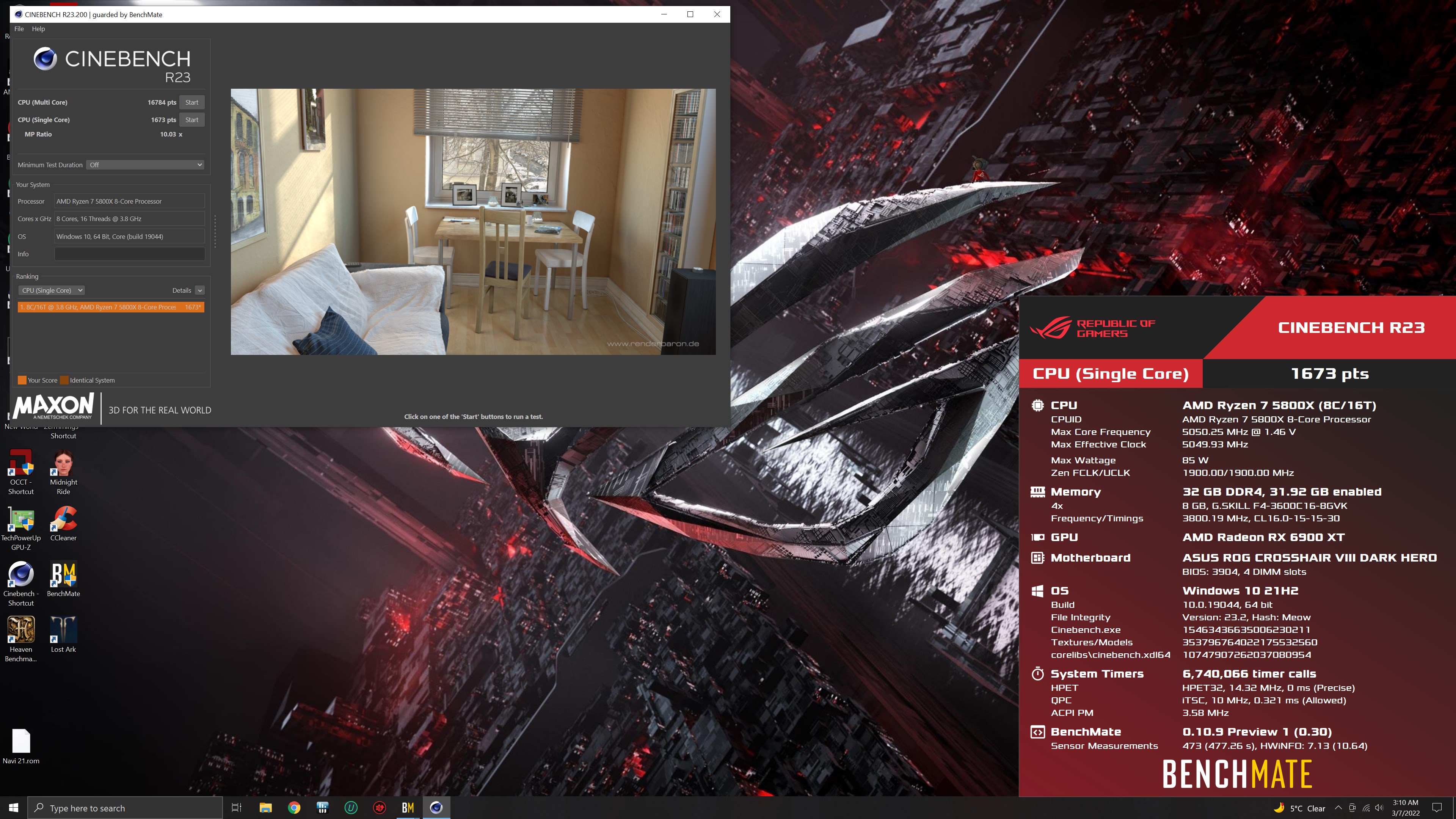Click AMD Ryzen 7 5800X (8C/16T) text

[1279, 405]
